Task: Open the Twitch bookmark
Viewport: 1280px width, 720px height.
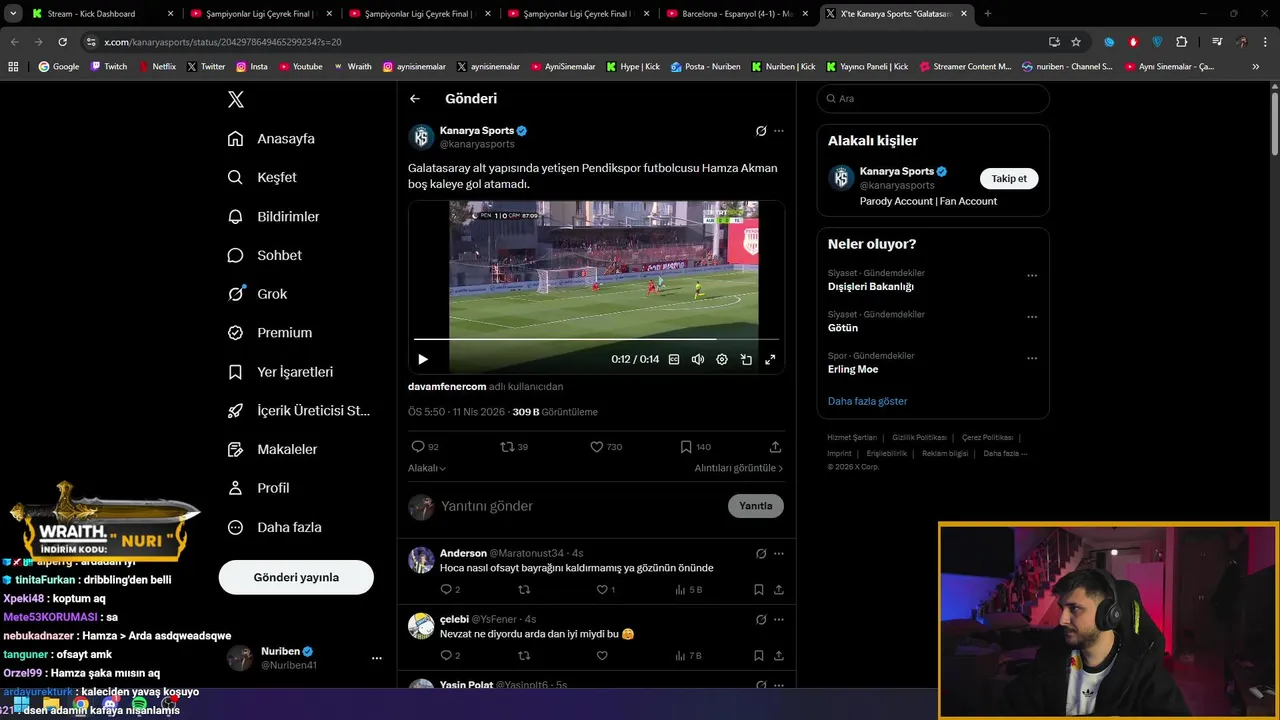Action: pos(109,67)
